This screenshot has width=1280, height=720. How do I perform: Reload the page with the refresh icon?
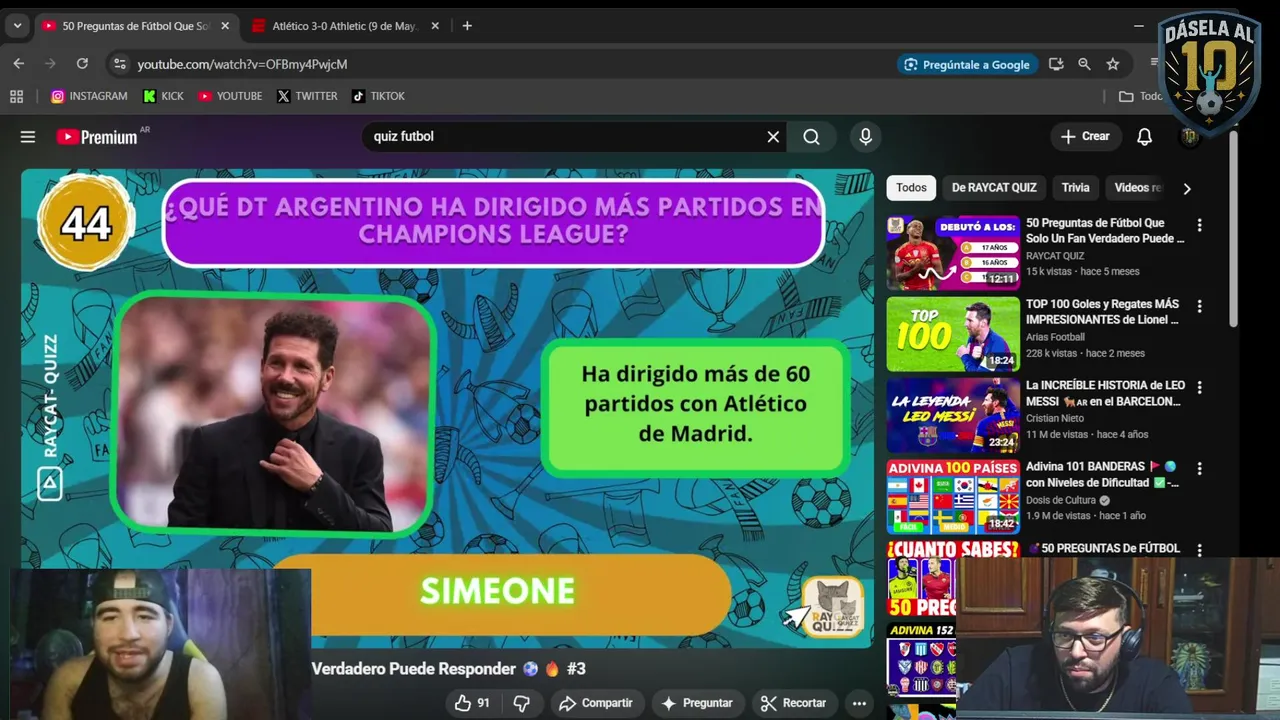82,64
